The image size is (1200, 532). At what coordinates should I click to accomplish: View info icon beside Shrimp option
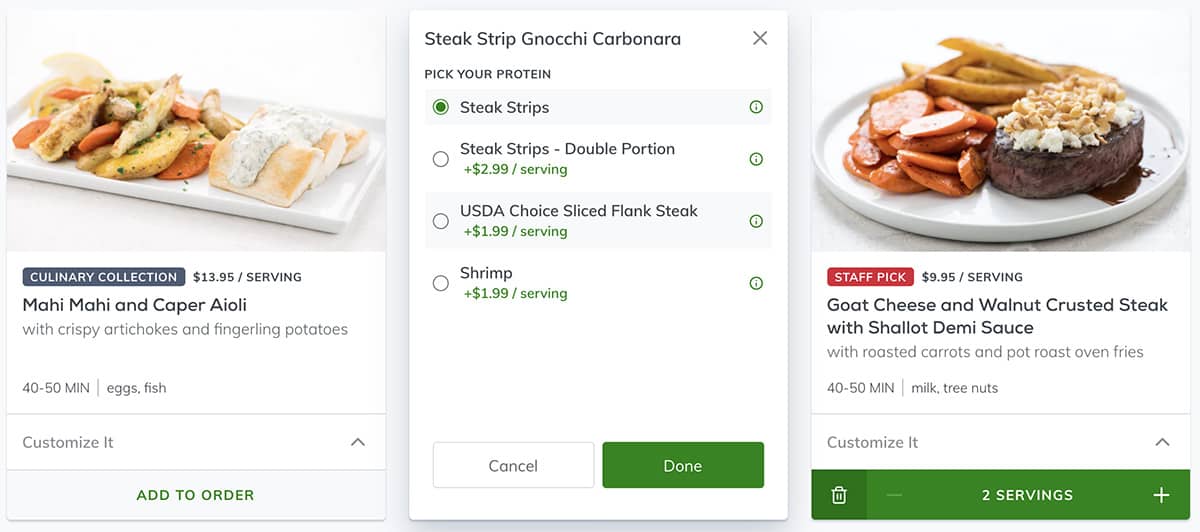(x=756, y=283)
